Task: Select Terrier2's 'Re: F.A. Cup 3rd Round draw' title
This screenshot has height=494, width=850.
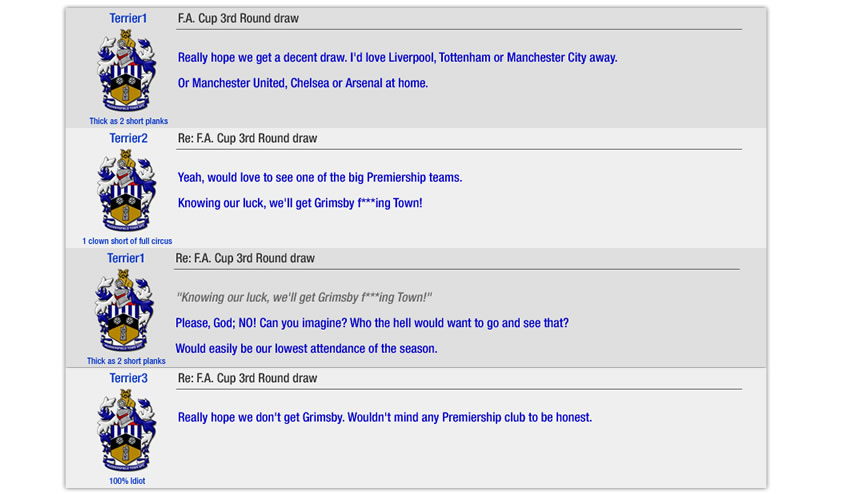Action: click(247, 138)
